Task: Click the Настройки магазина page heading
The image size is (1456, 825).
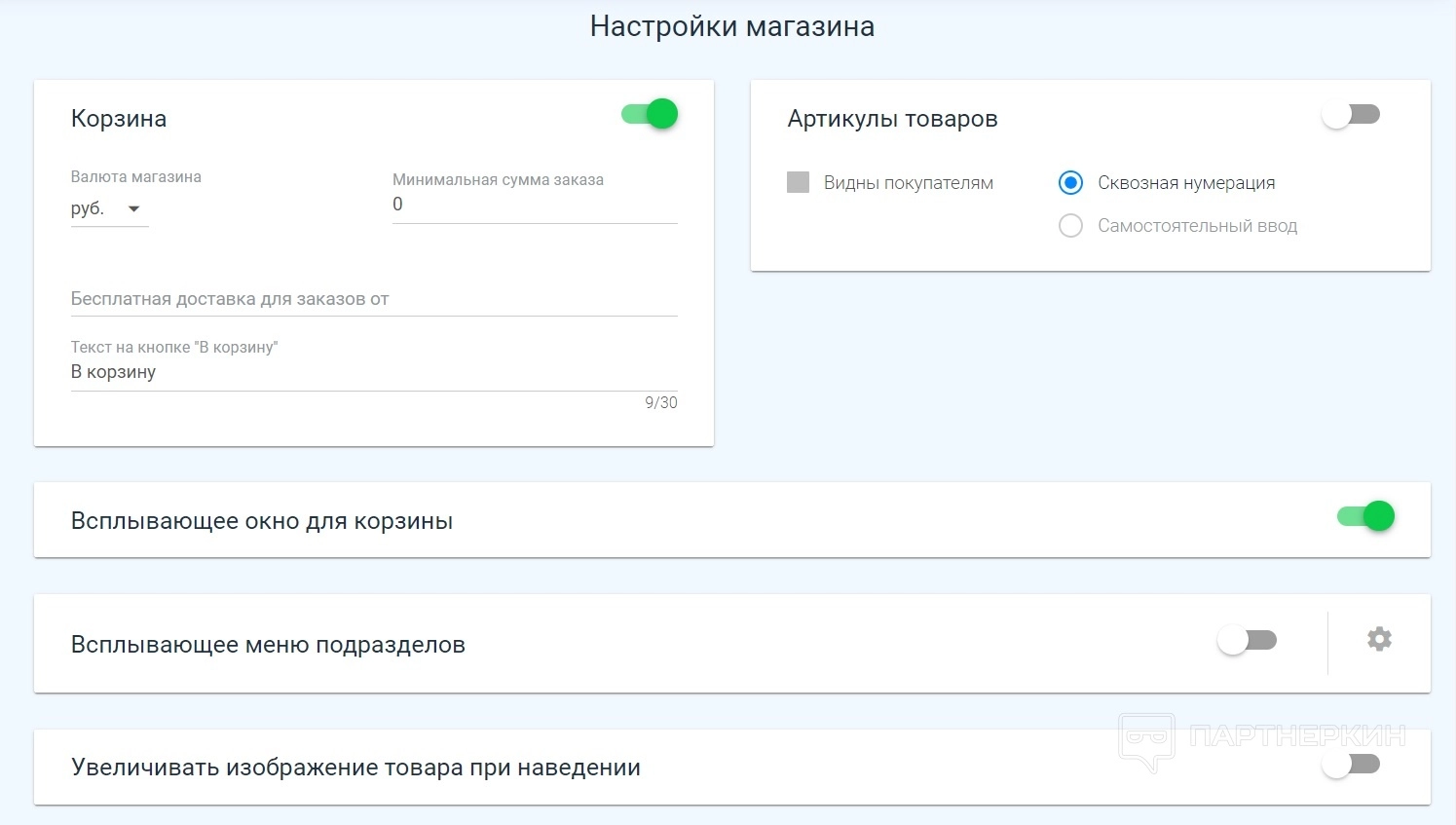Action: 731,26
